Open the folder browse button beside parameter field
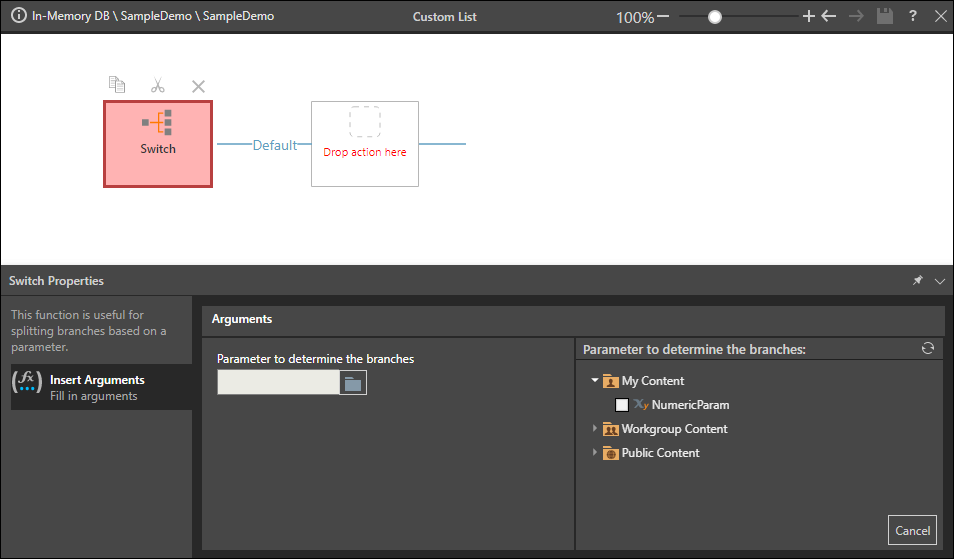The image size is (954, 559). [353, 383]
